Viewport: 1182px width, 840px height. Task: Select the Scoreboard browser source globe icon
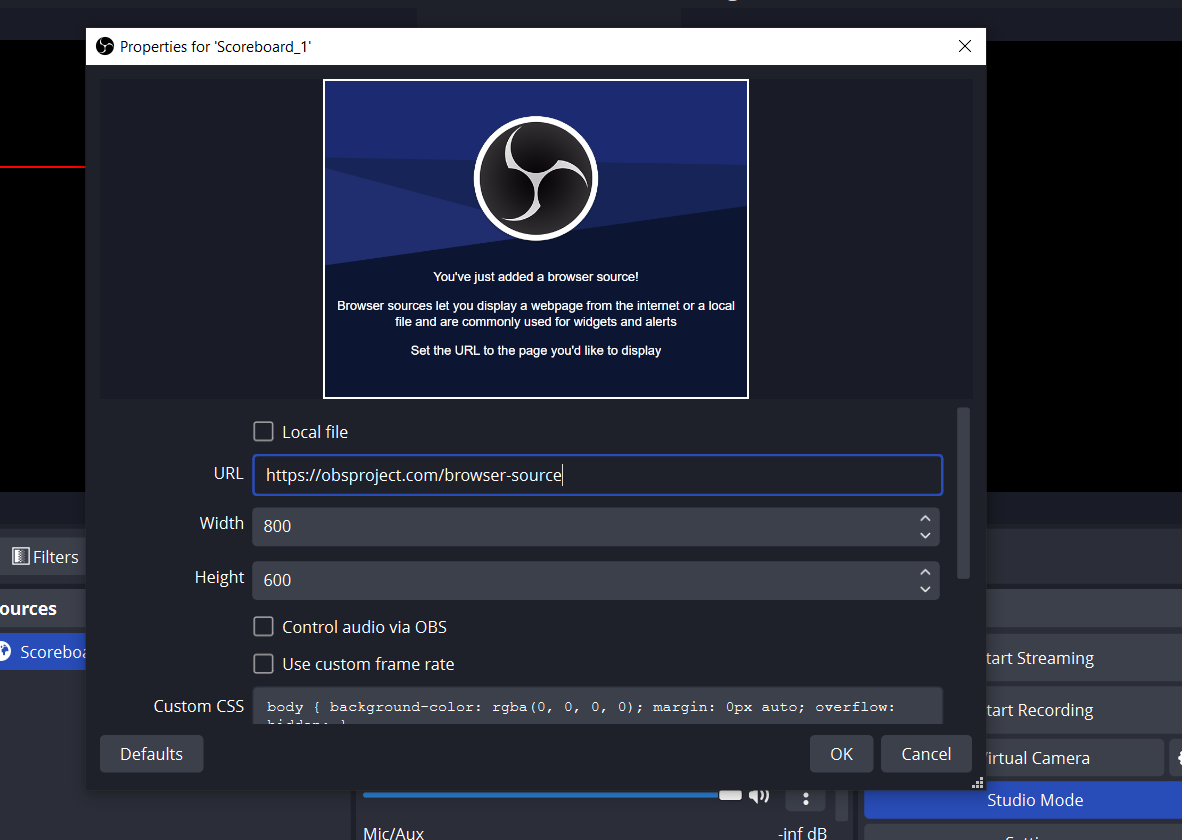pyautogui.click(x=5, y=652)
